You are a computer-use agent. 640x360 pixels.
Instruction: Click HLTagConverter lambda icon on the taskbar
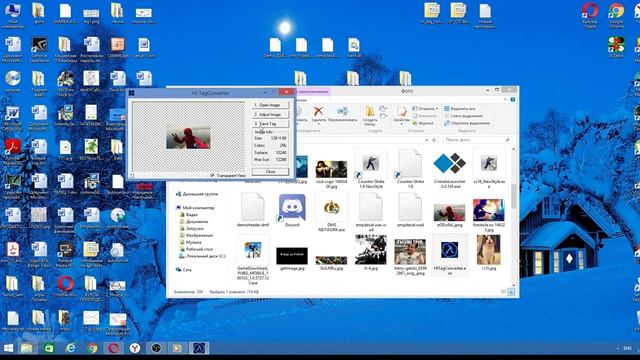pos(199,348)
